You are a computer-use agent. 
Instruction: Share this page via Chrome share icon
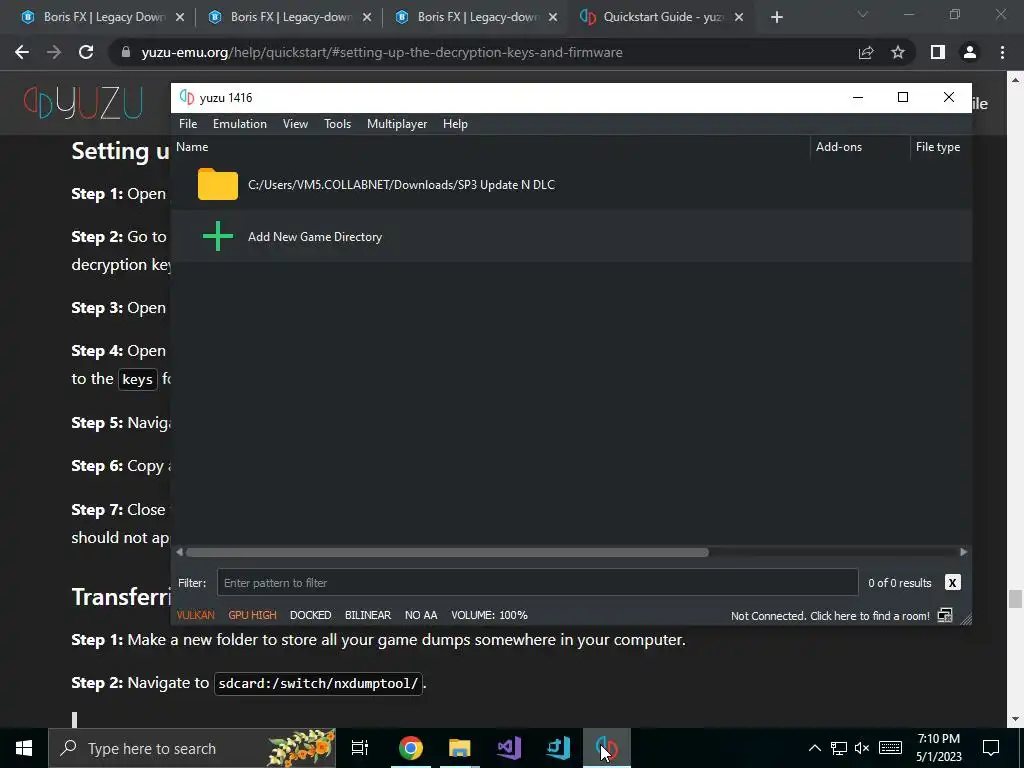[x=866, y=52]
